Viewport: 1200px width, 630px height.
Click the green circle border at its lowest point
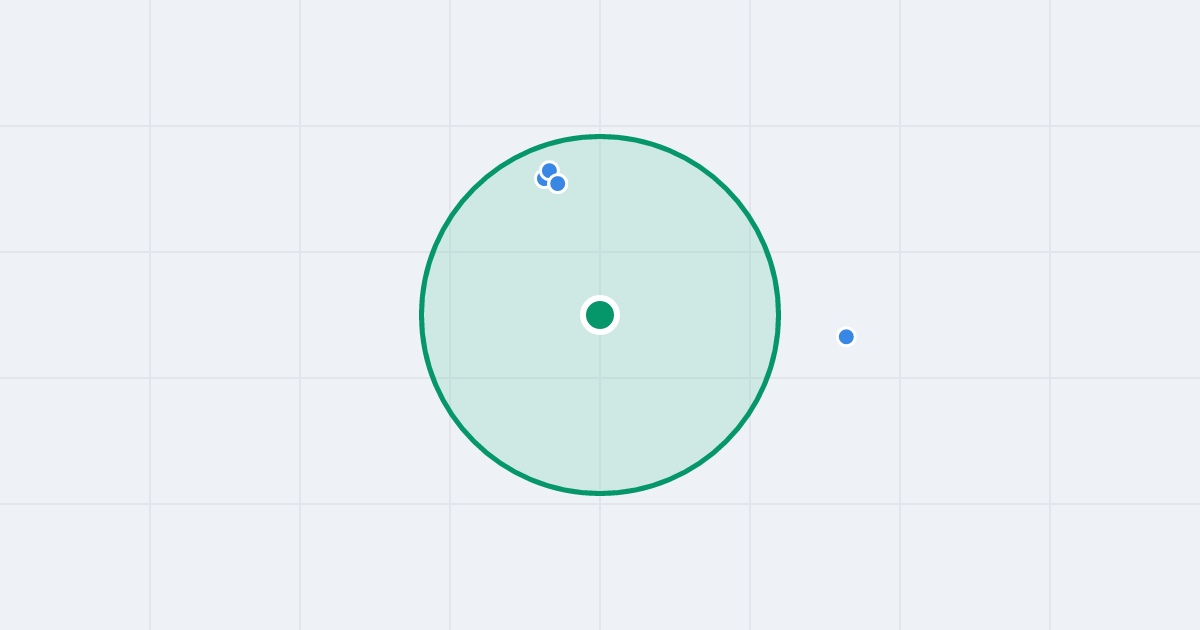pyautogui.click(x=600, y=493)
